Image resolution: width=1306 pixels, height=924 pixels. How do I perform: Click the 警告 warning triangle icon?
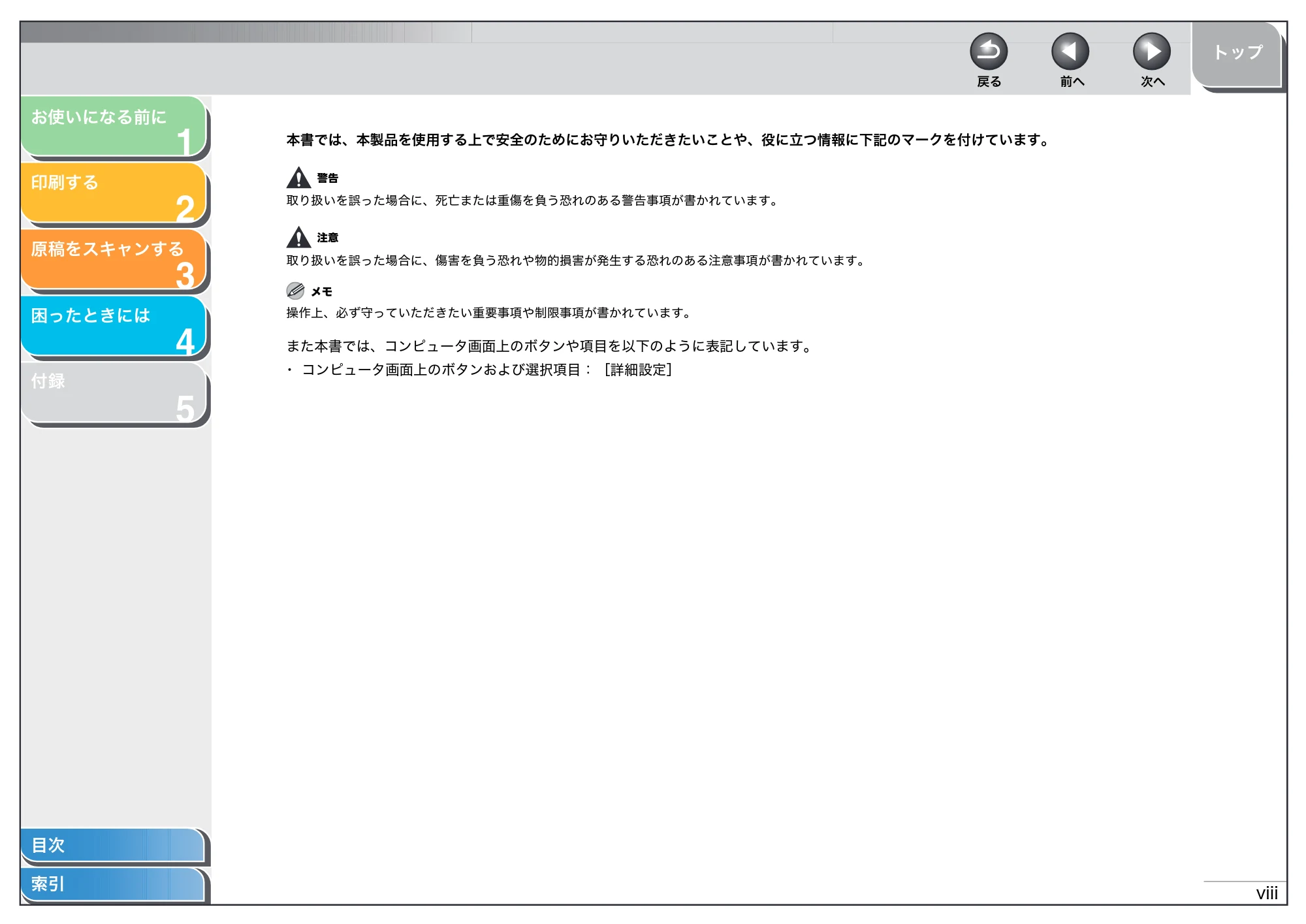pos(298,178)
